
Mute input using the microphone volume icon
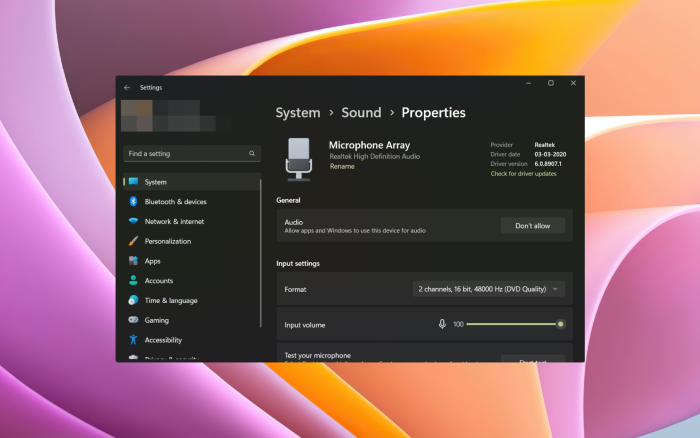tap(442, 324)
